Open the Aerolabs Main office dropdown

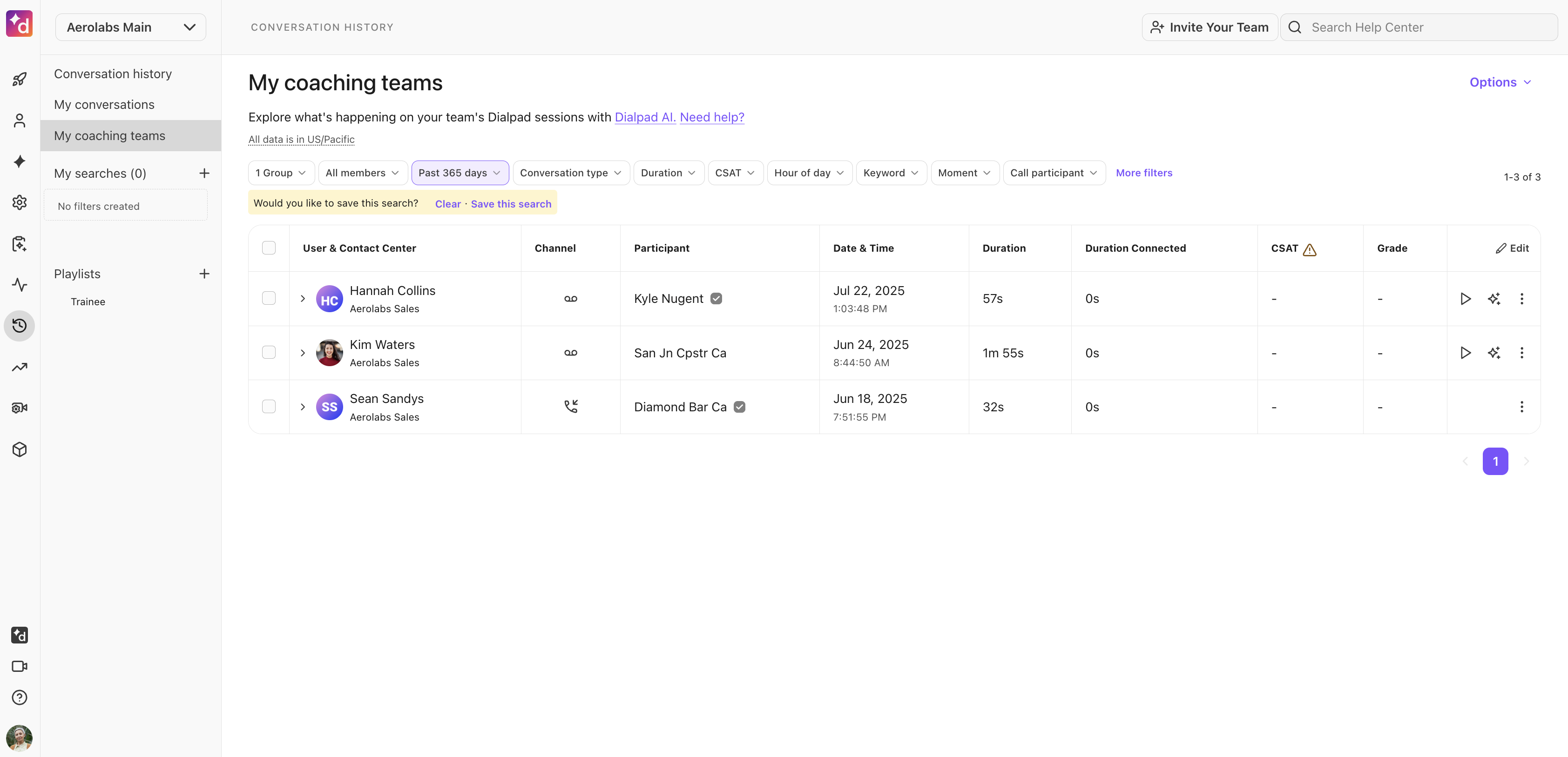coord(131,27)
